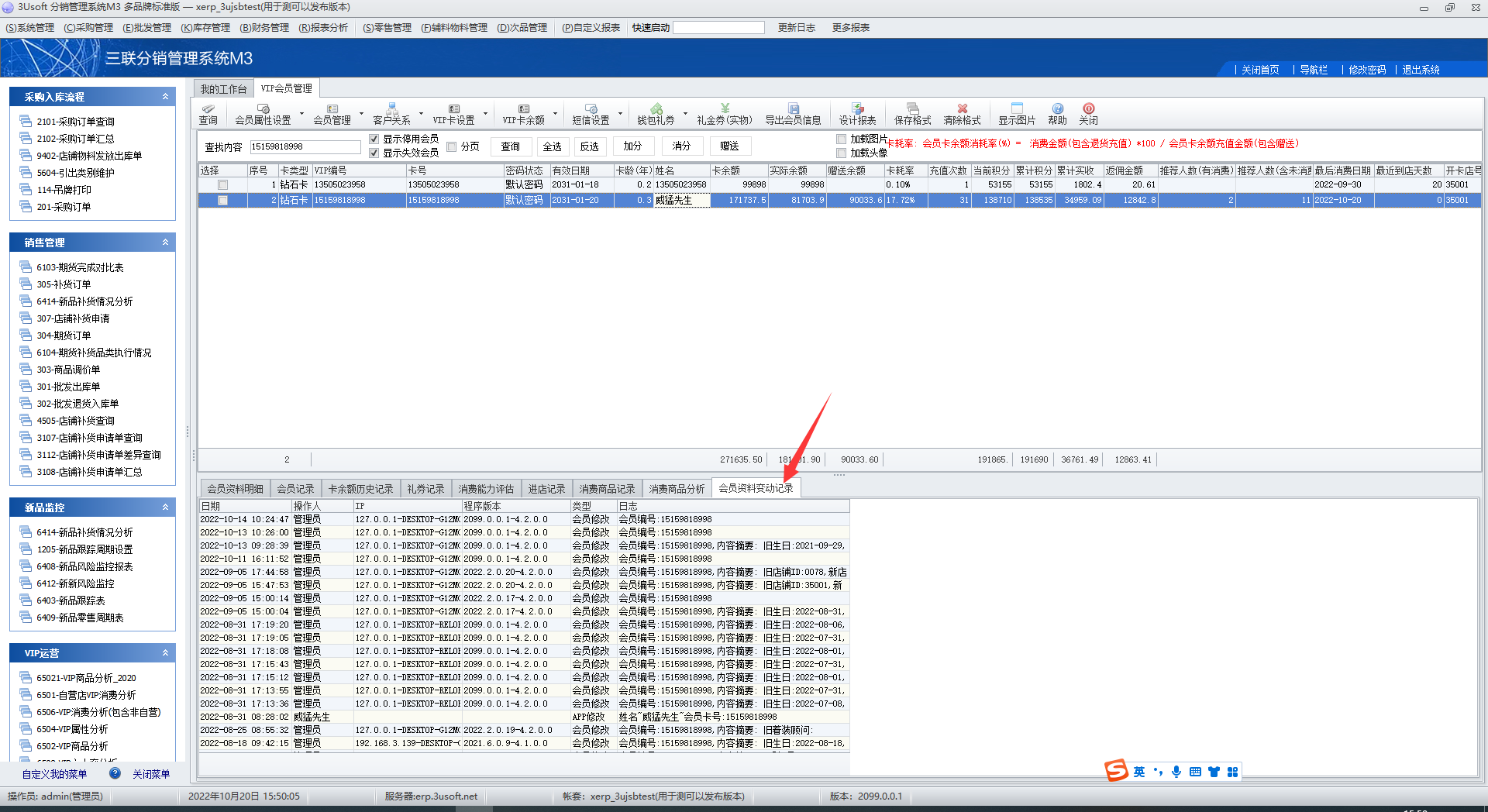Collapse the 采购入库流程 panel
This screenshot has width=1488, height=812.
click(165, 97)
